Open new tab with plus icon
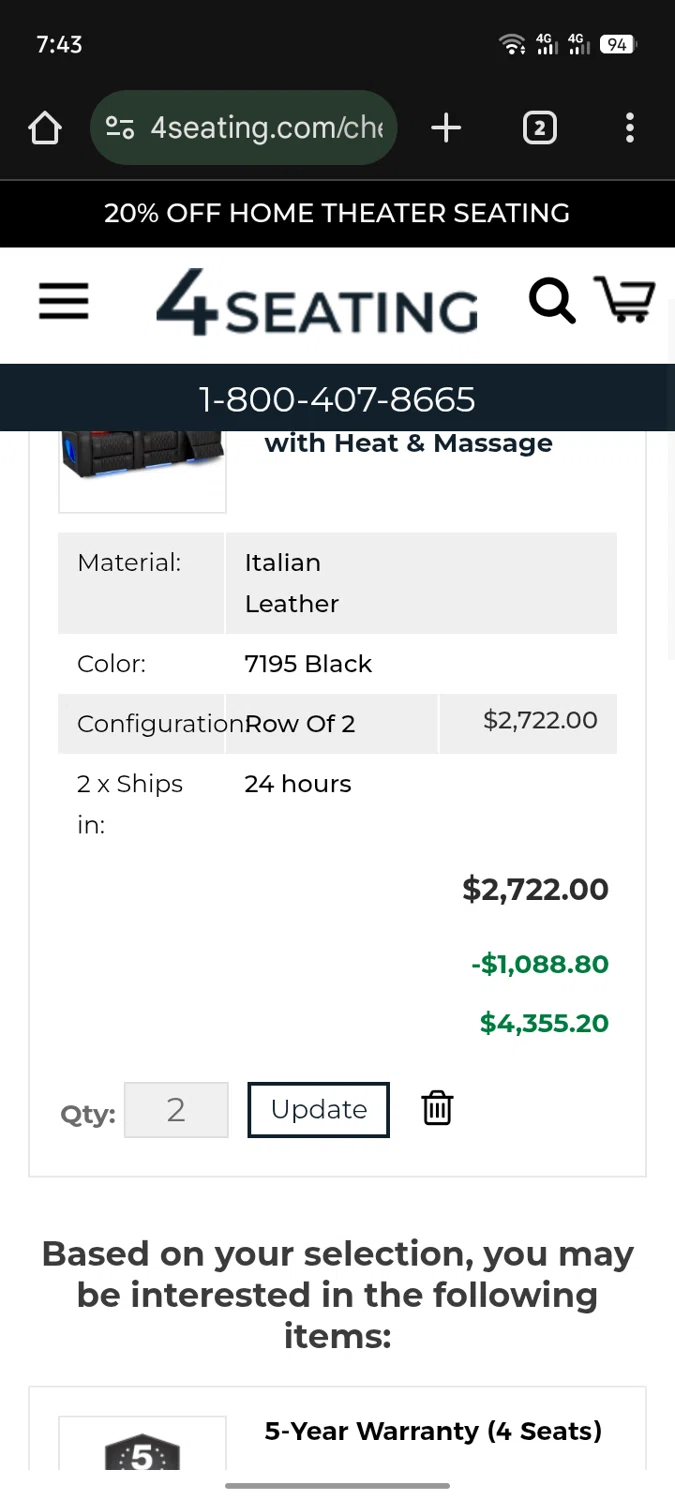The image size is (675, 1500). [446, 128]
